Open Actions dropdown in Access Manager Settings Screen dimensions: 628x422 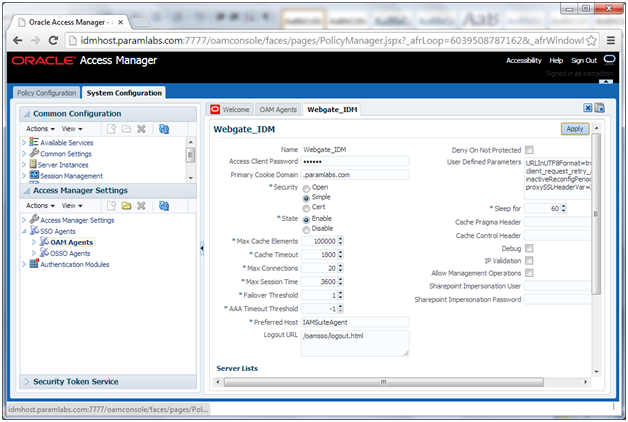point(40,206)
